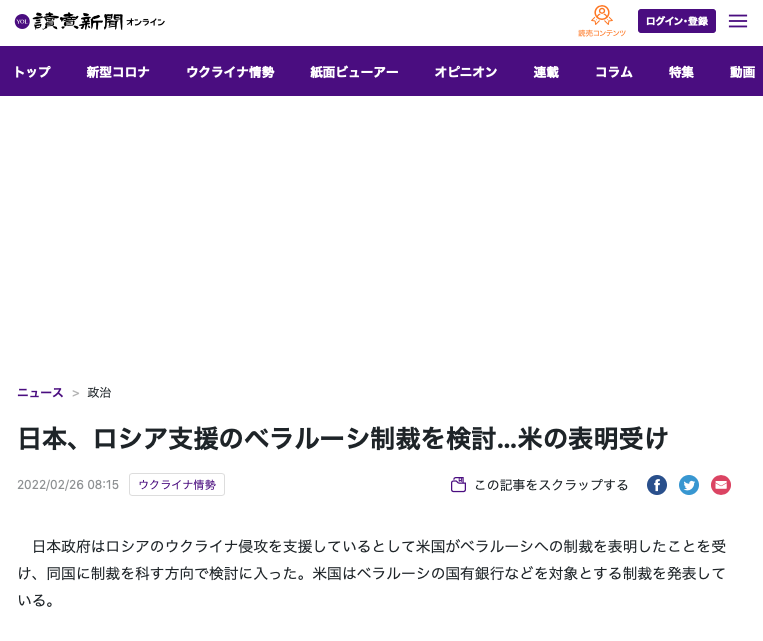The height and width of the screenshot is (641, 763).
Task: Select 特集 in the navigation bar
Action: pyautogui.click(x=681, y=72)
